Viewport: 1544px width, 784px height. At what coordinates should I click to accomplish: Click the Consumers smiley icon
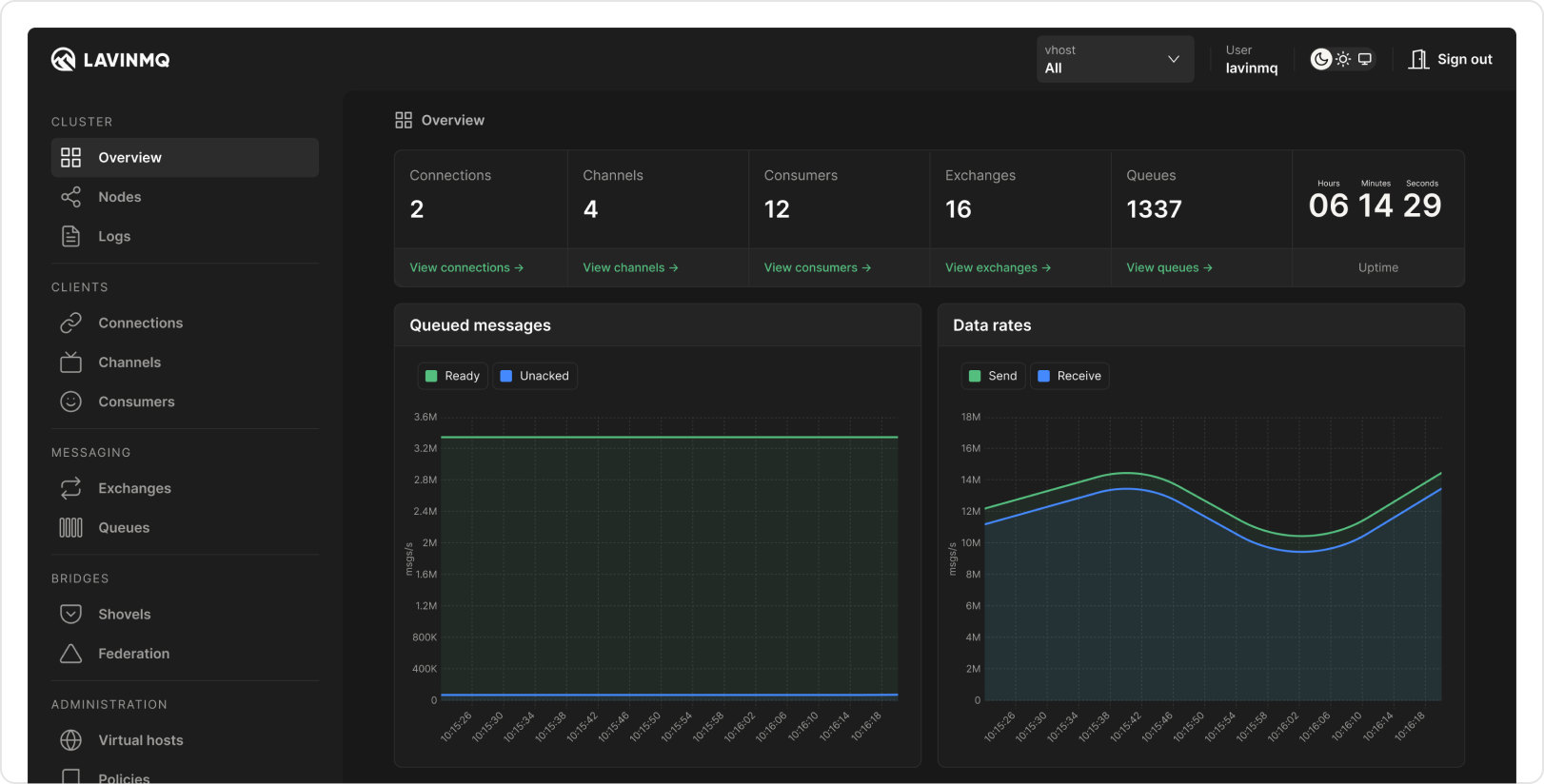tap(70, 402)
